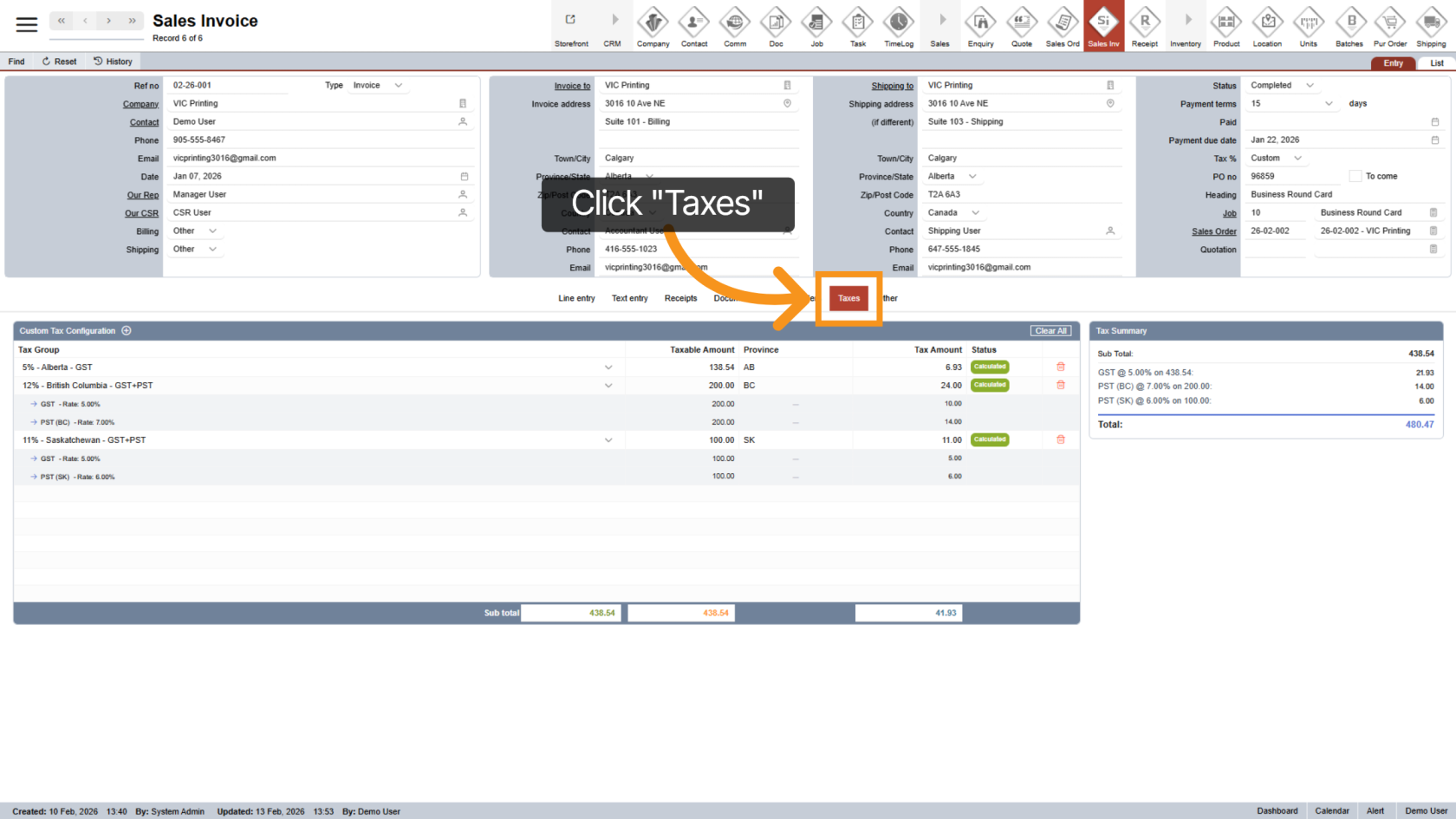The width and height of the screenshot is (1456, 819).
Task: Click the Reset button
Action: pos(59,62)
